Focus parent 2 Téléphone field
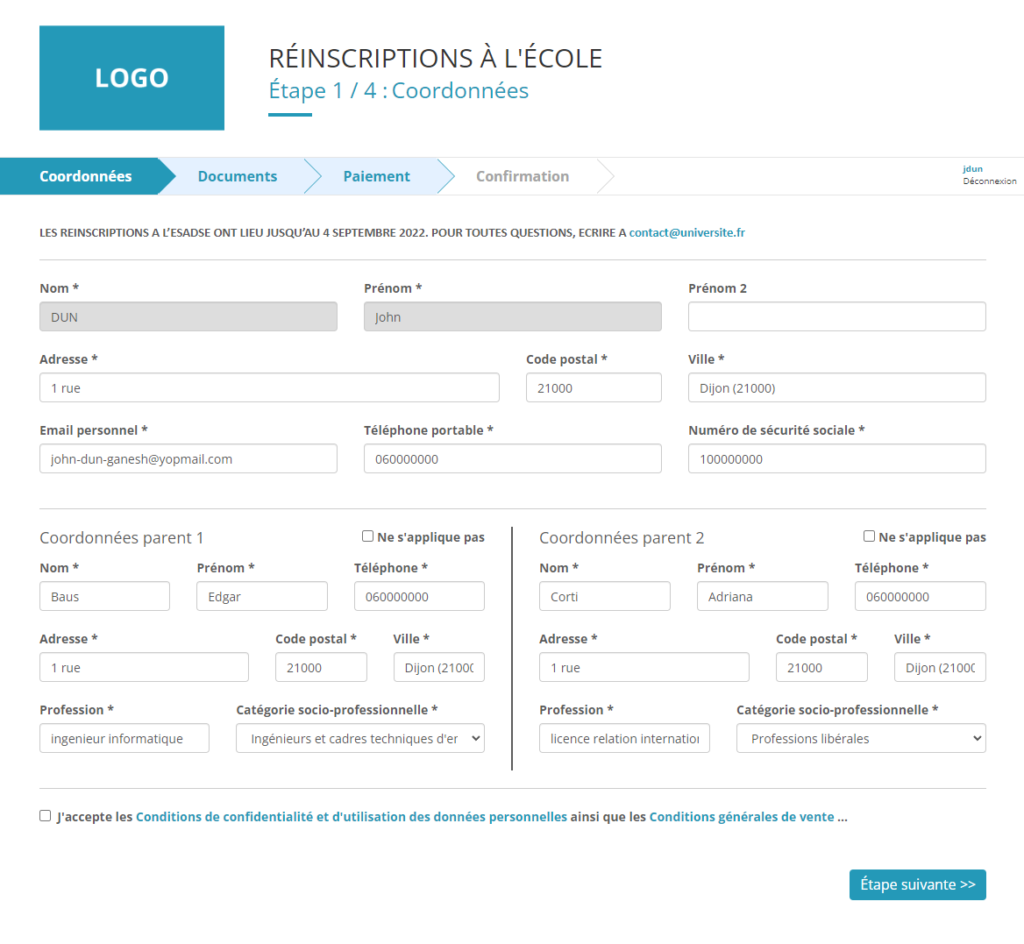 920,596
